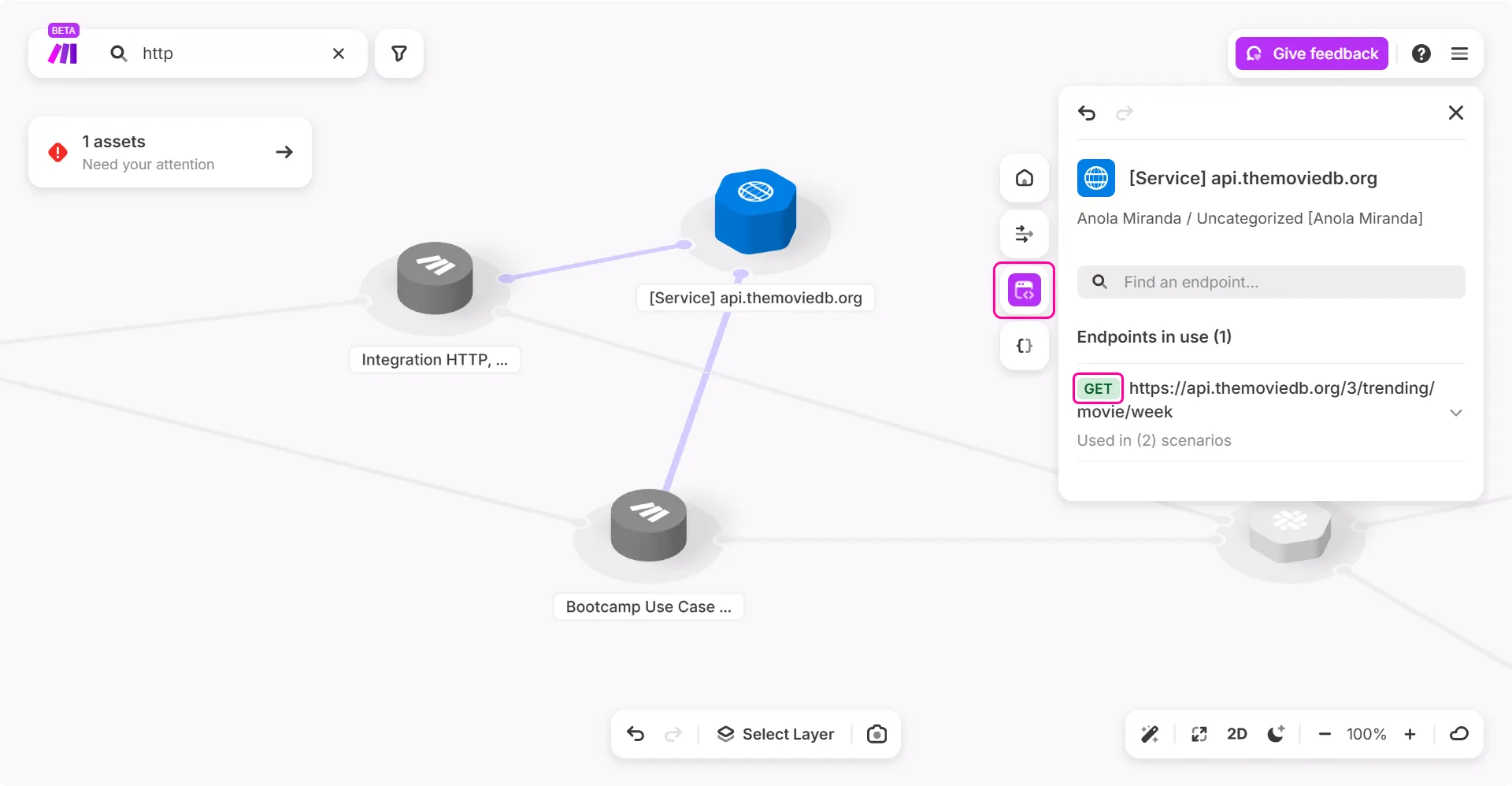Screen dimensions: 1512x786
Task: Open the hamburger menu
Action: [1459, 54]
